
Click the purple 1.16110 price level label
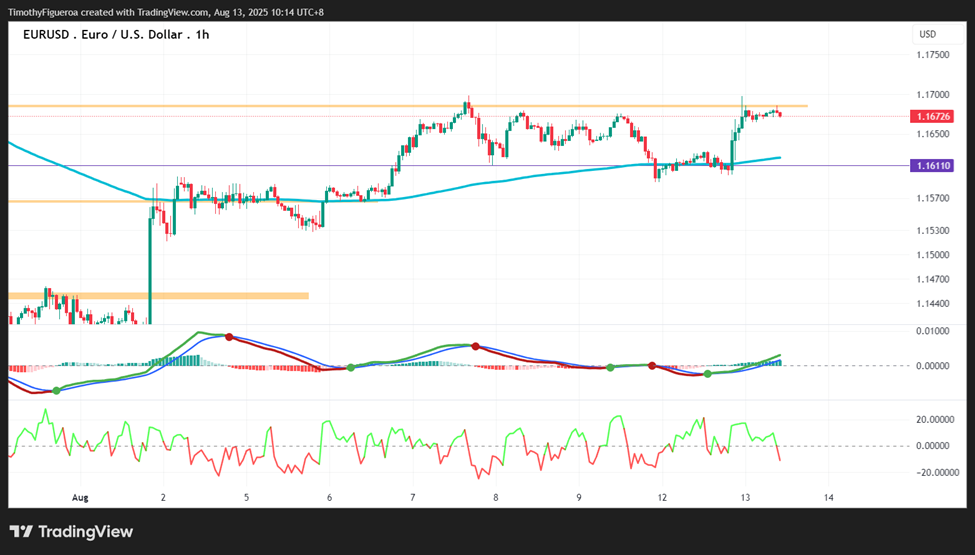tap(931, 165)
